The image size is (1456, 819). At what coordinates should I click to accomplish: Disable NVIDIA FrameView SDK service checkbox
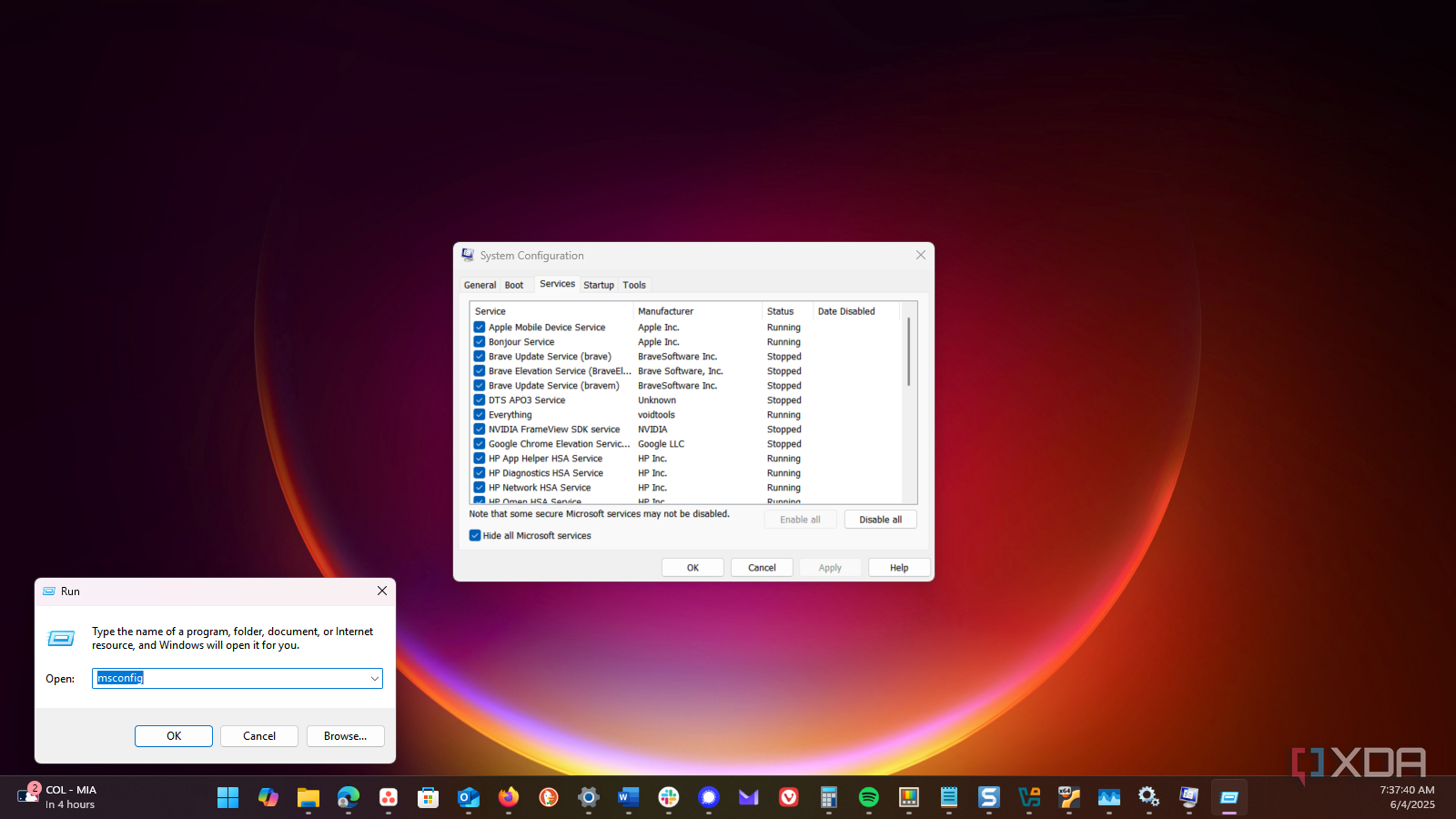click(x=480, y=430)
